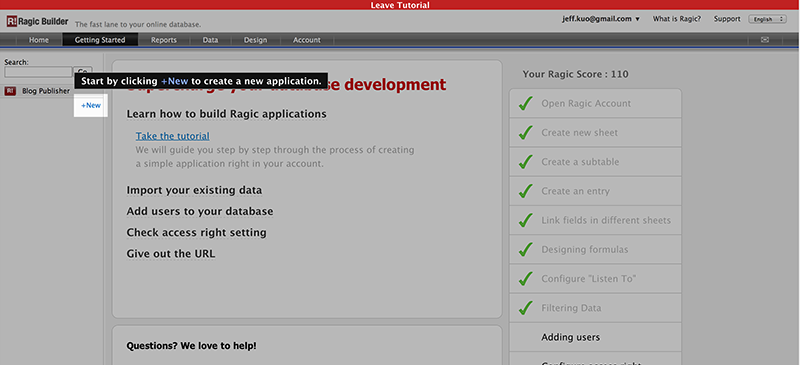800x365 pixels.
Task: Switch to the Reports menu
Action: pyautogui.click(x=164, y=40)
